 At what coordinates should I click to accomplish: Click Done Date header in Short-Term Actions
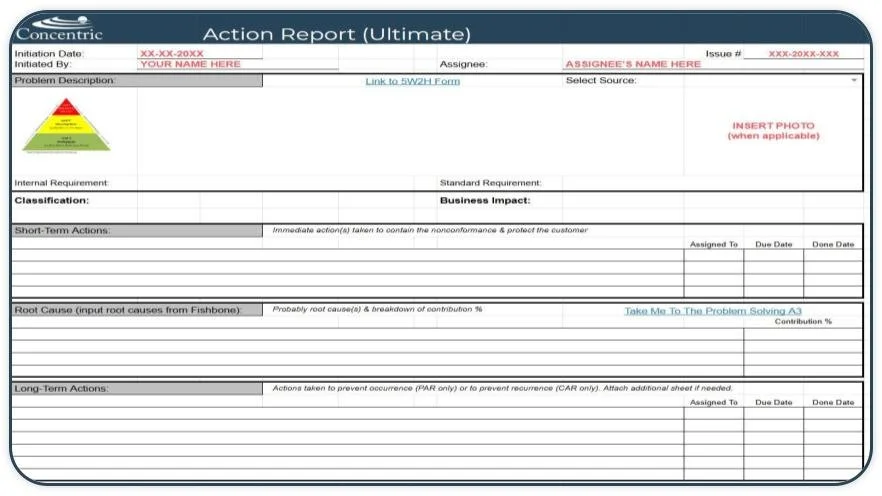(833, 245)
